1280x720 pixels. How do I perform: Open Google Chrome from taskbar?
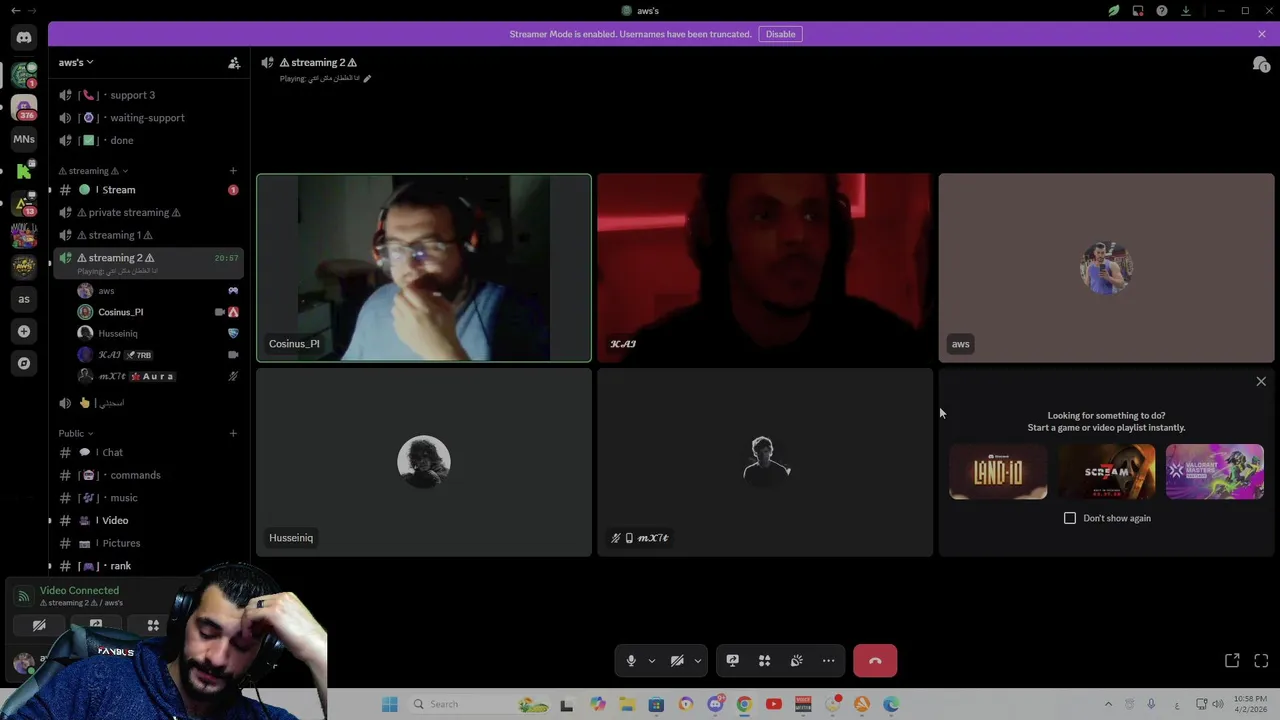coord(744,704)
